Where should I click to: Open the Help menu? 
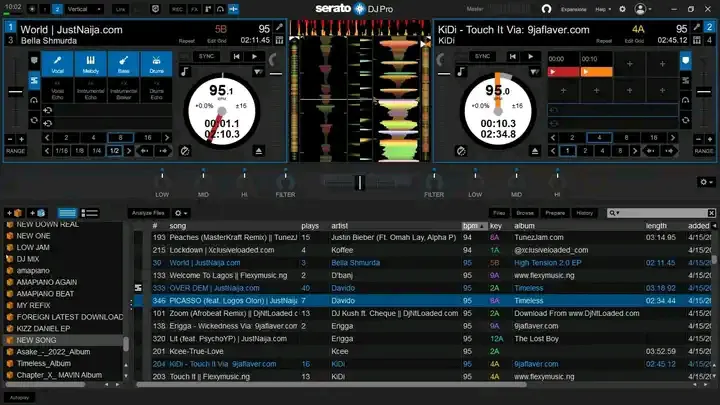point(603,9)
